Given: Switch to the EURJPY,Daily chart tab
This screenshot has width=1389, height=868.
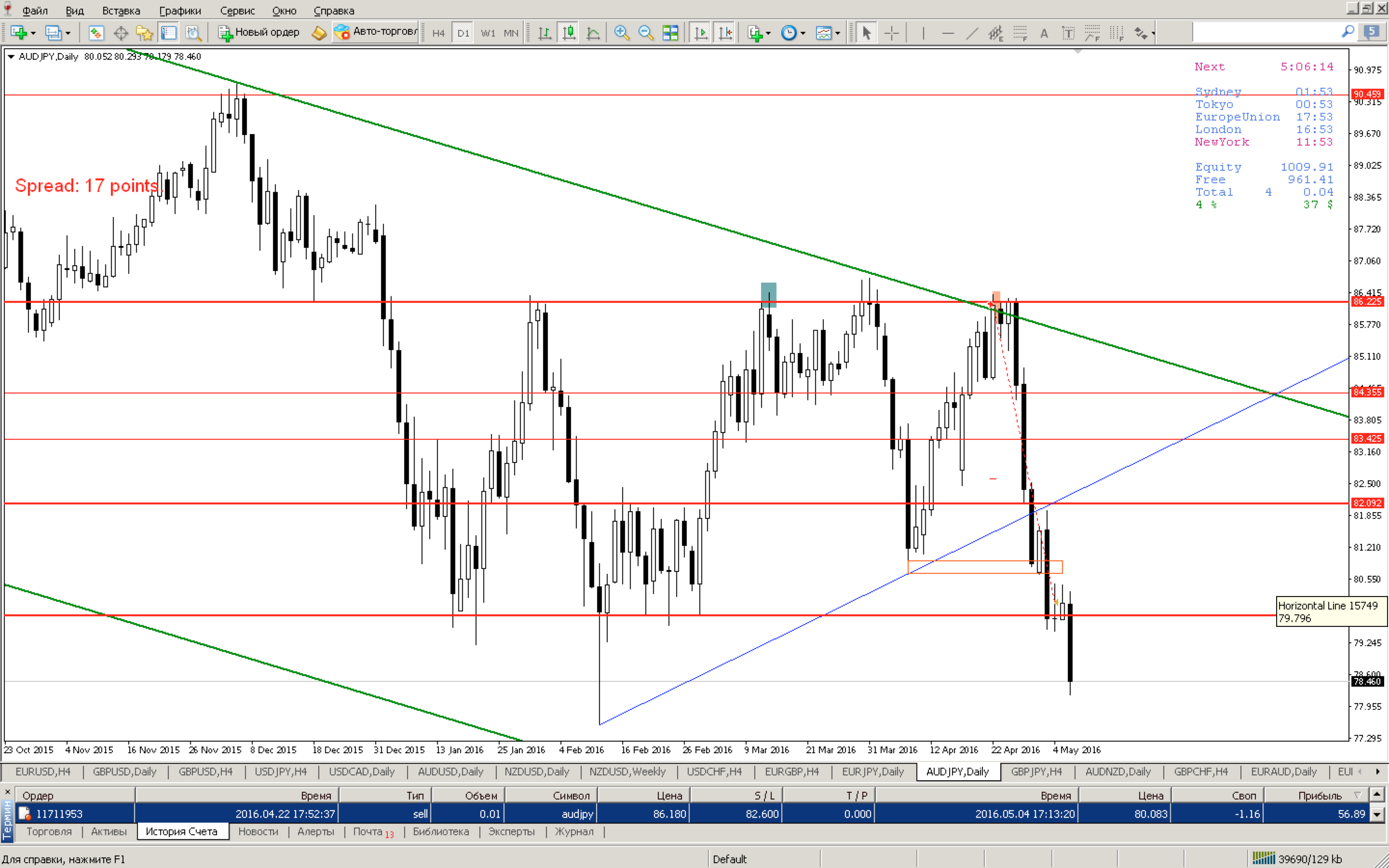Looking at the screenshot, I should [872, 772].
